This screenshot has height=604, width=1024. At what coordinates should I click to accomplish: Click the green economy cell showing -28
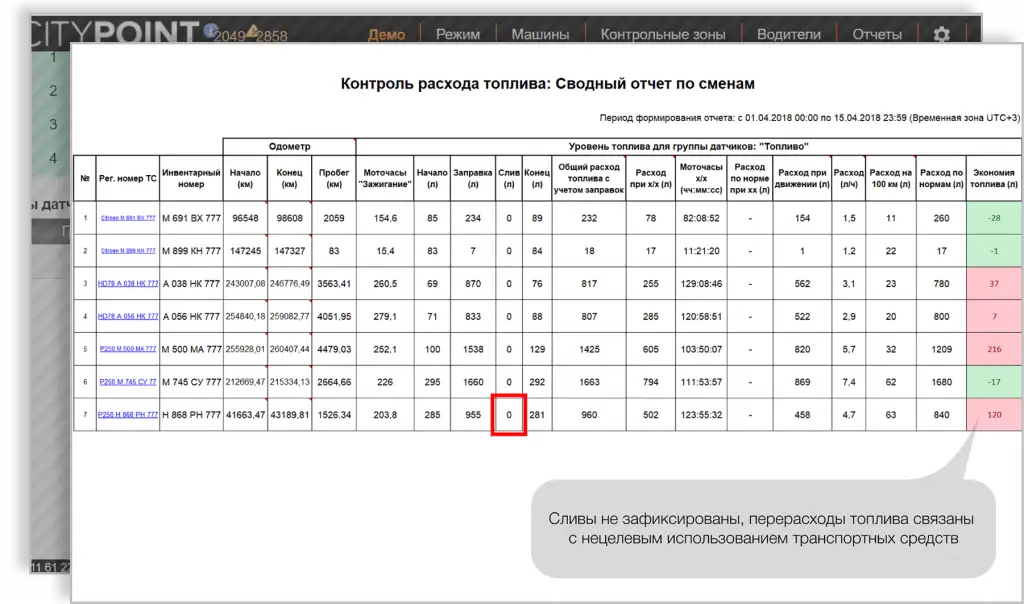994,217
